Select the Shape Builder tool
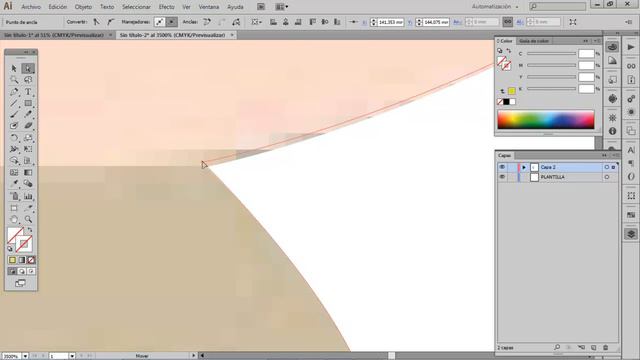Image resolution: width=640 pixels, height=360 pixels. pyautogui.click(x=14, y=161)
